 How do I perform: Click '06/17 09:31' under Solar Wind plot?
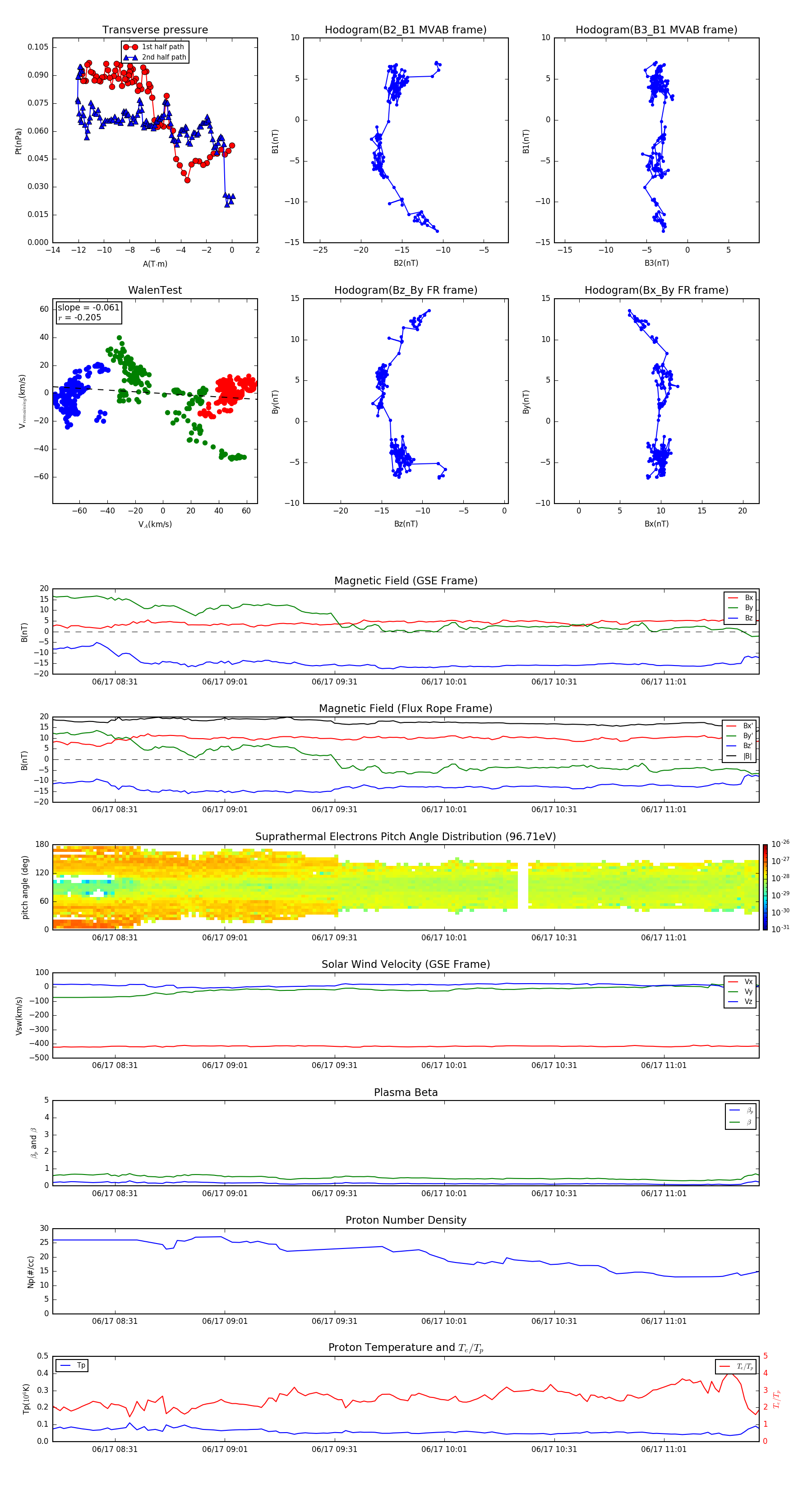coord(335,1065)
